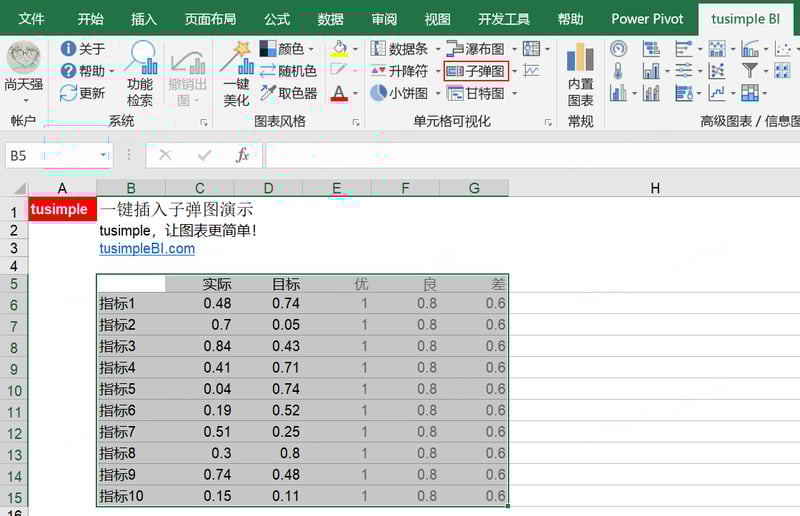The height and width of the screenshot is (516, 800).
Task: Open the 公式 ribbon tab
Action: click(x=277, y=19)
